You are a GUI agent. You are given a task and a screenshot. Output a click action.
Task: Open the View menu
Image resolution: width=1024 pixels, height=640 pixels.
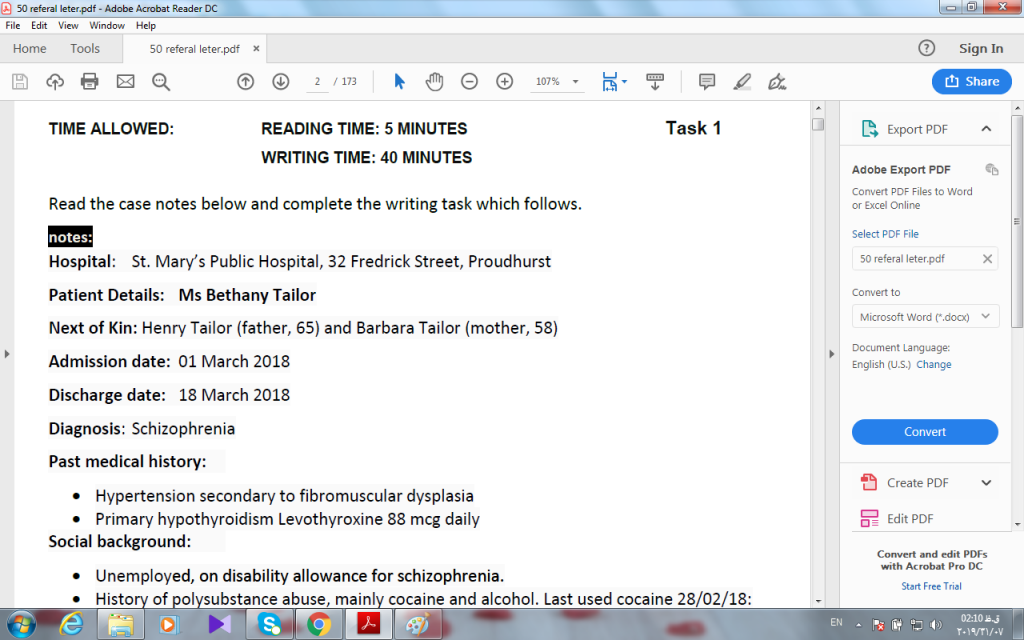pyautogui.click(x=68, y=25)
